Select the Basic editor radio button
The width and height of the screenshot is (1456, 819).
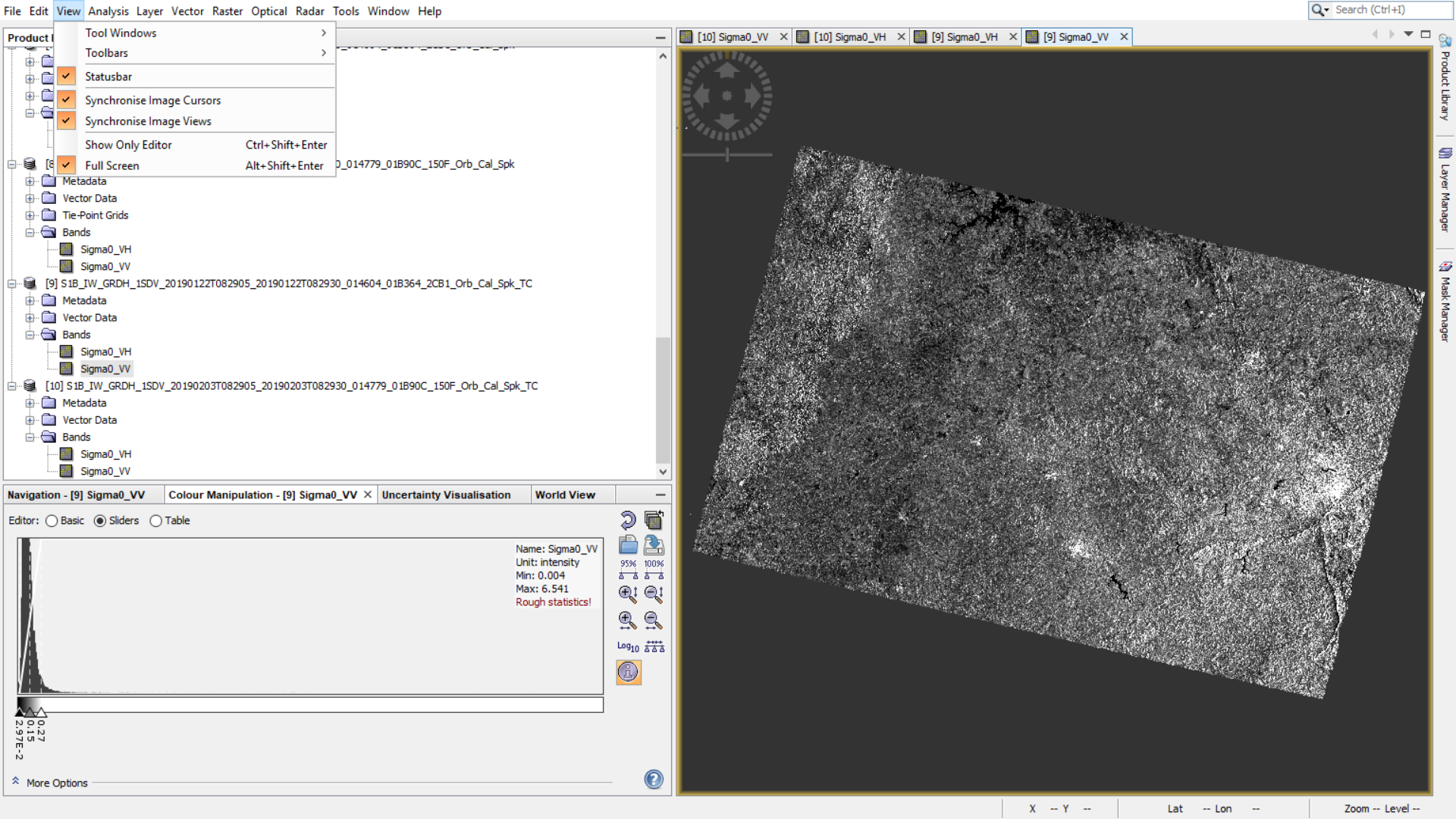52,521
